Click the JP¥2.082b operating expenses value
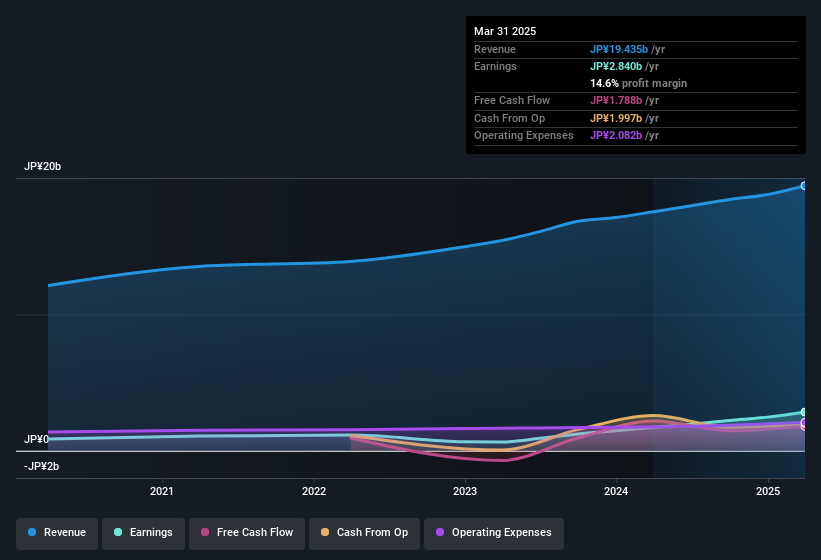Image resolution: width=821 pixels, height=560 pixels. [x=616, y=136]
